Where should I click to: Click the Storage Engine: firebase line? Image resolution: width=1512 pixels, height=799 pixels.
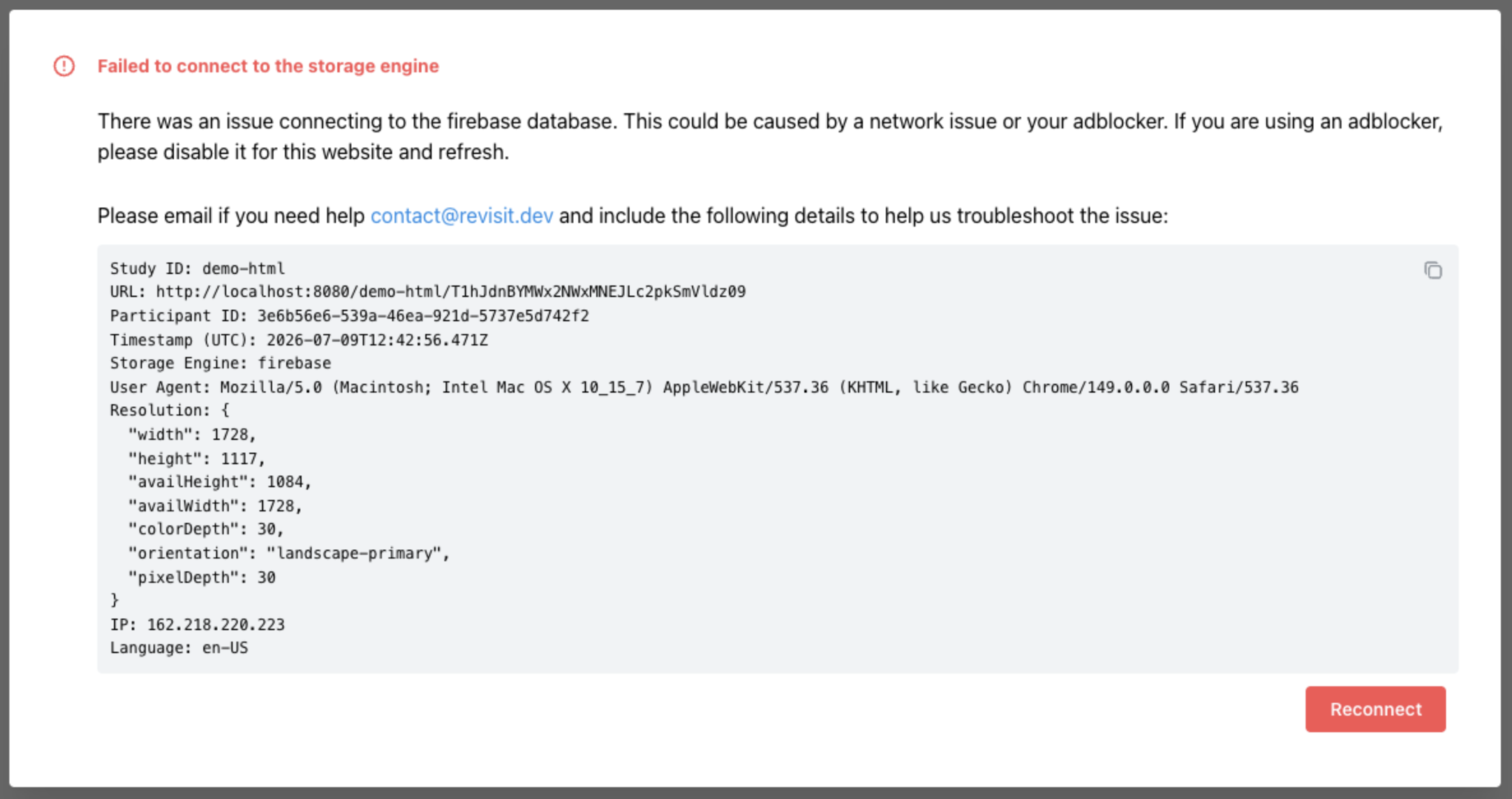point(220,363)
